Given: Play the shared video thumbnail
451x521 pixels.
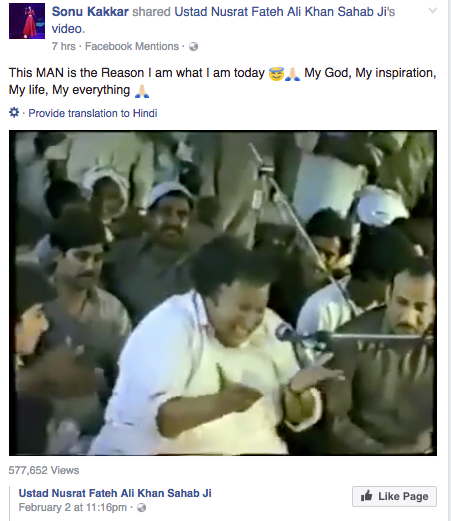Looking at the screenshot, I should 223,293.
